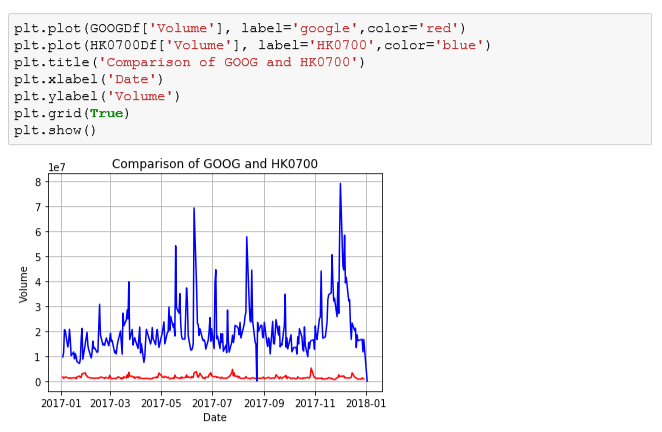Click the green True keyword in plt.grid
This screenshot has width=662, height=432.
106,113
